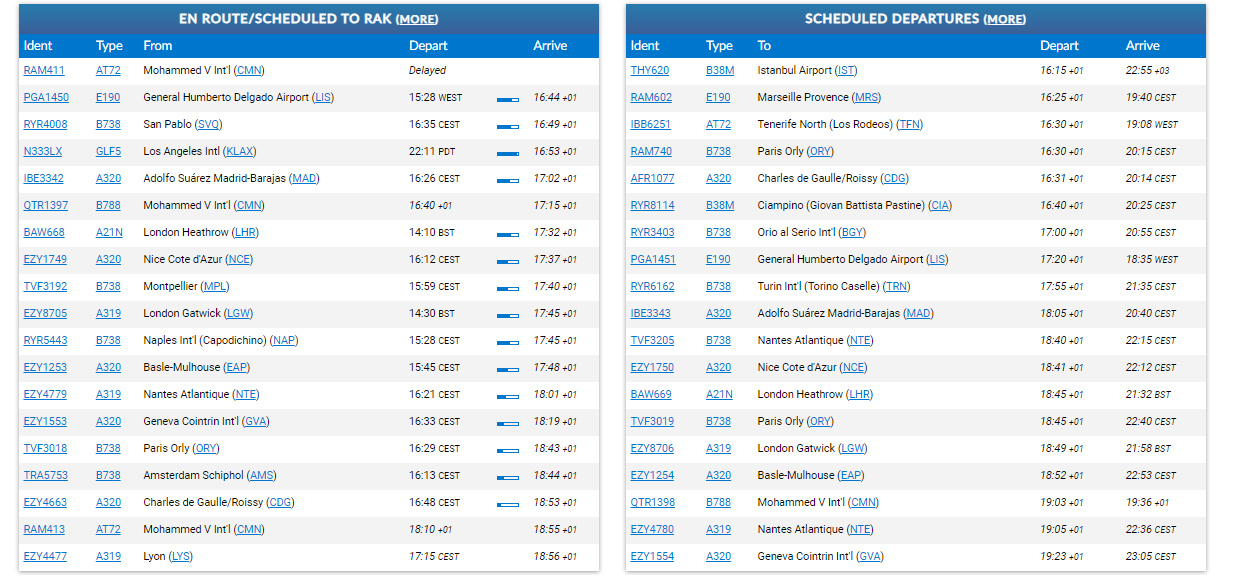Click the AMS airport code link
This screenshot has height=580, width=1238.
[261, 476]
